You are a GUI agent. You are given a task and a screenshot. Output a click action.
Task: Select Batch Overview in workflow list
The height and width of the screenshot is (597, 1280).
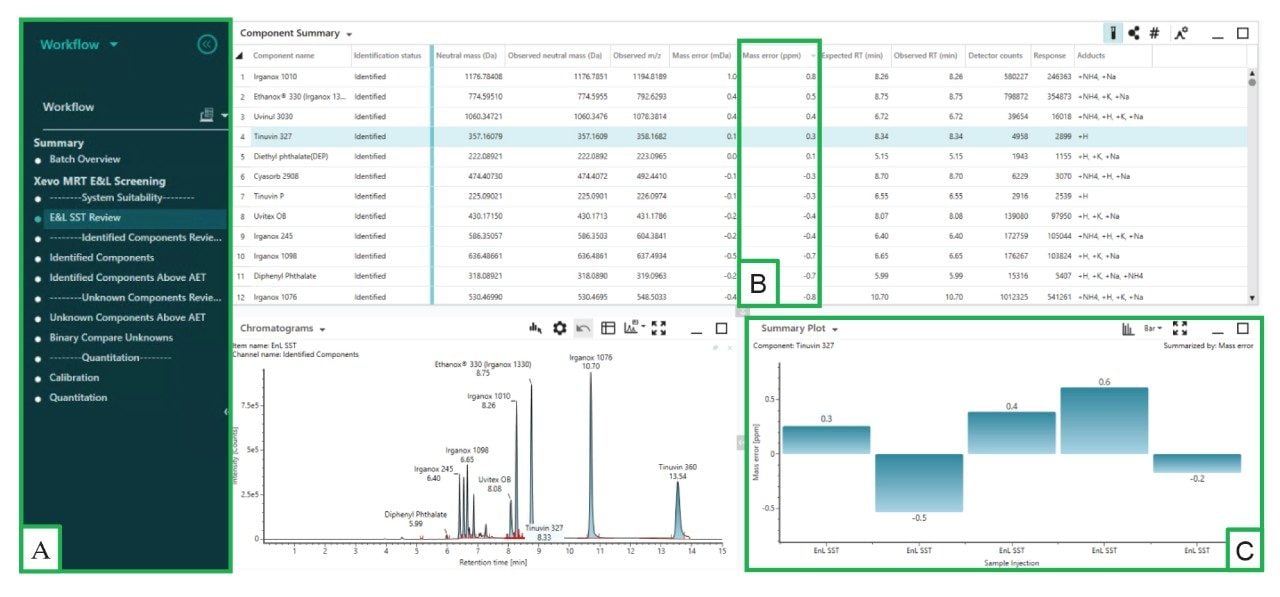click(x=85, y=159)
